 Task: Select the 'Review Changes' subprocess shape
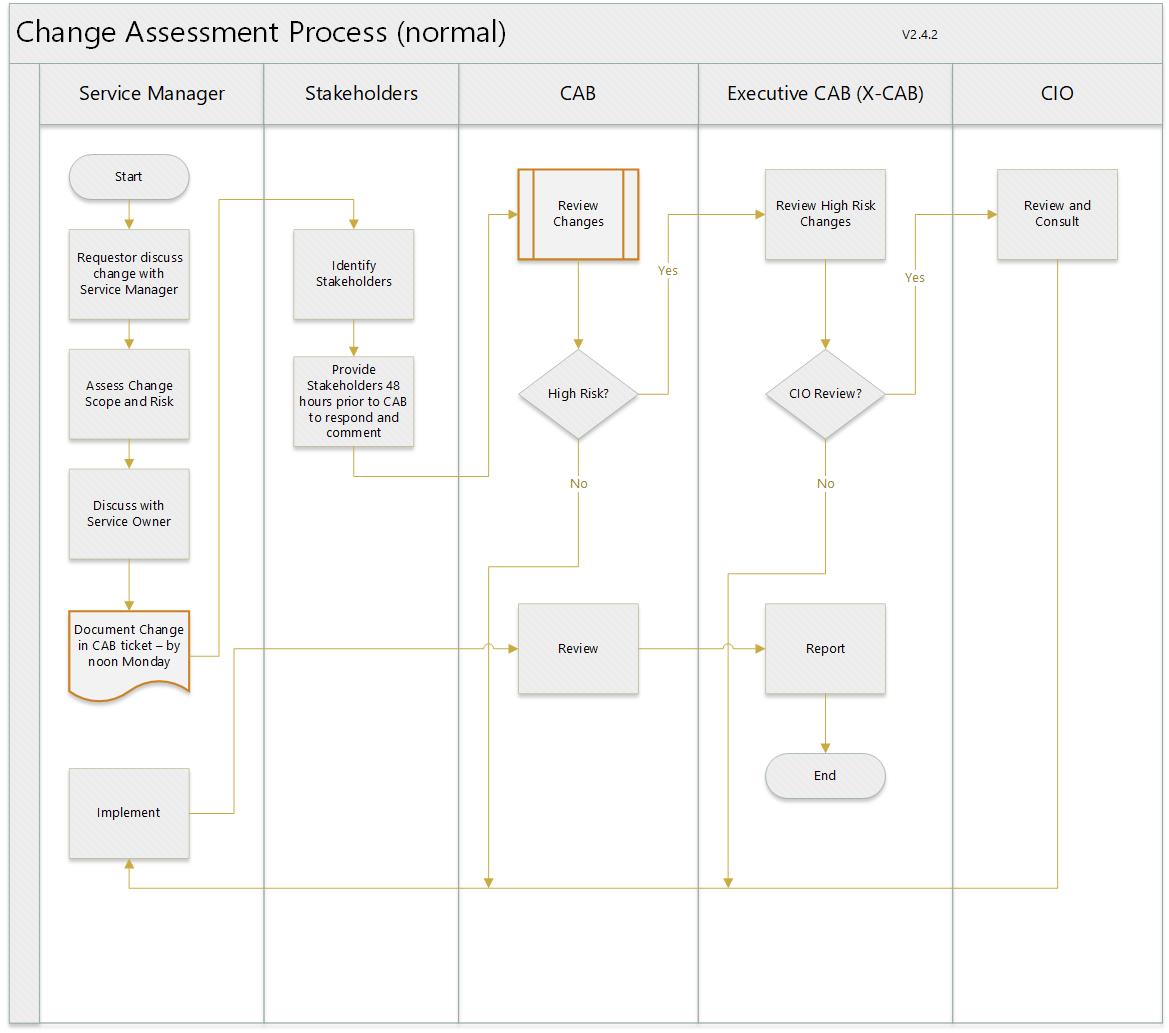pos(578,214)
